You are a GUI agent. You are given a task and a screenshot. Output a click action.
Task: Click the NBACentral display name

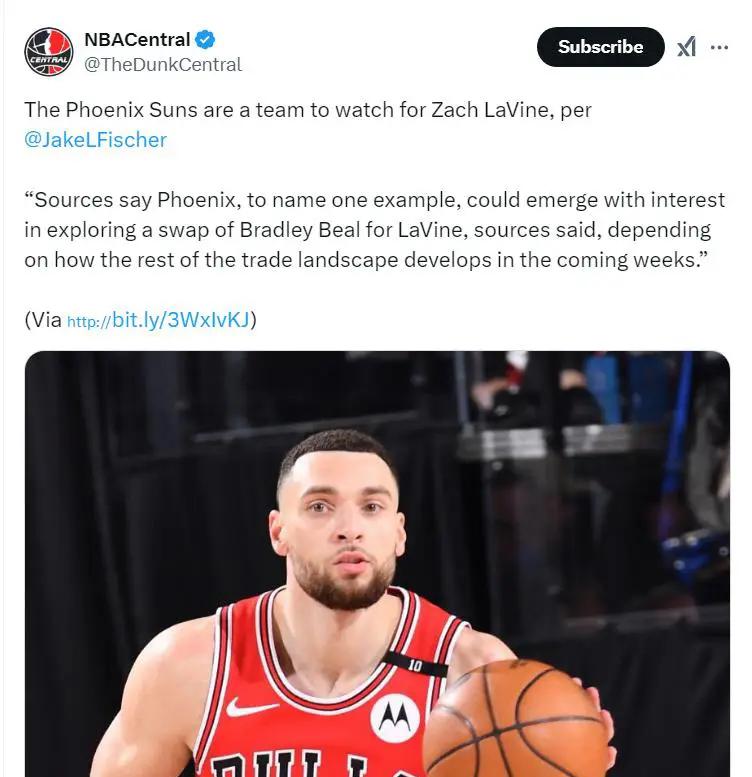tap(137, 40)
